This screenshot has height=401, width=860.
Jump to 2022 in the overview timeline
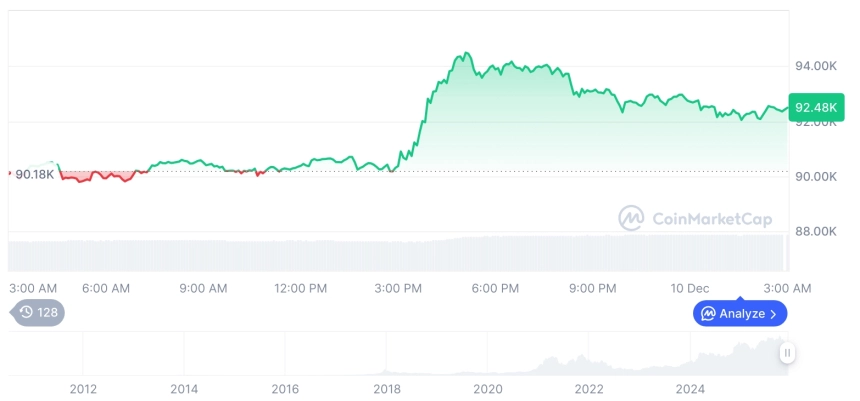[589, 388]
